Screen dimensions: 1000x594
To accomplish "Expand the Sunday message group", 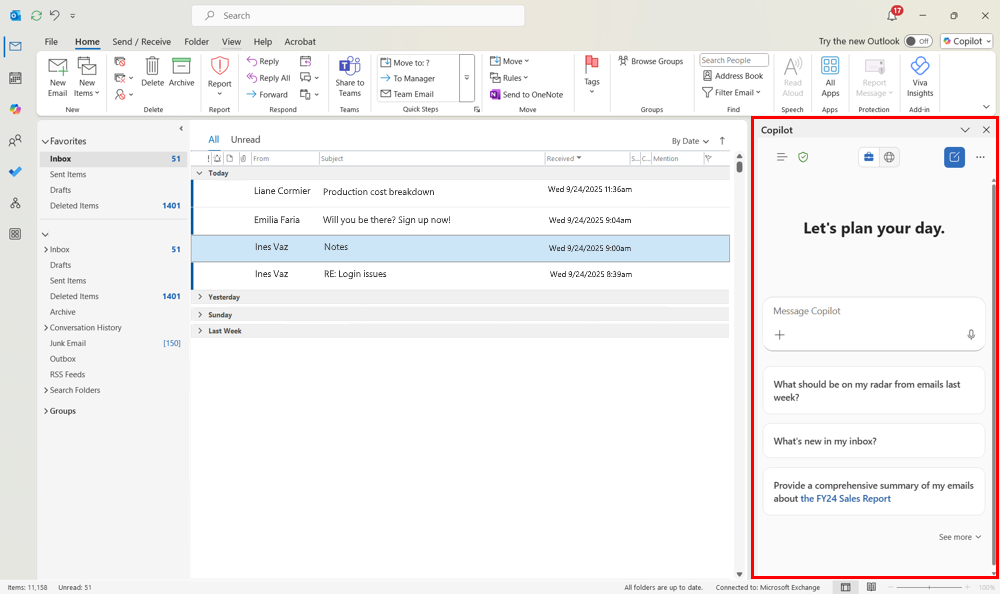I will (200, 315).
